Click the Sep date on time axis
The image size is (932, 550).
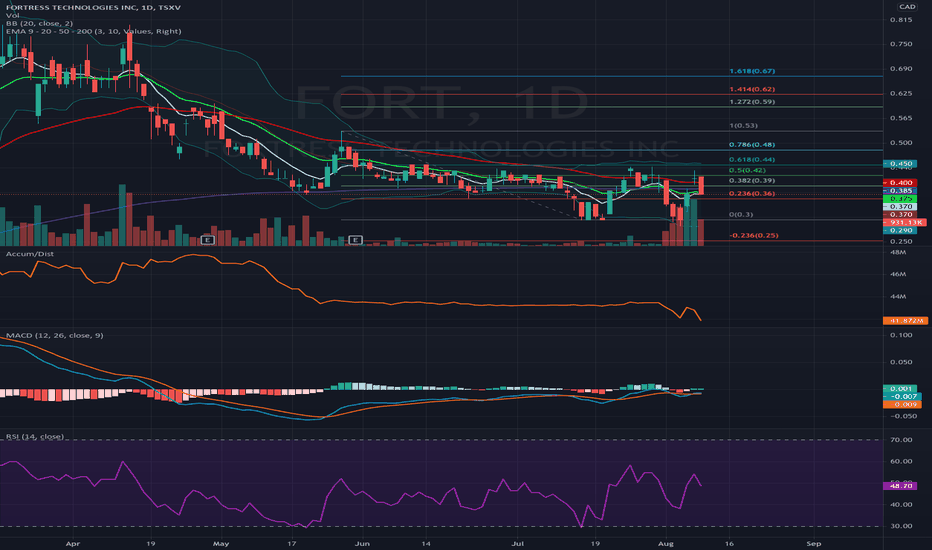814,543
